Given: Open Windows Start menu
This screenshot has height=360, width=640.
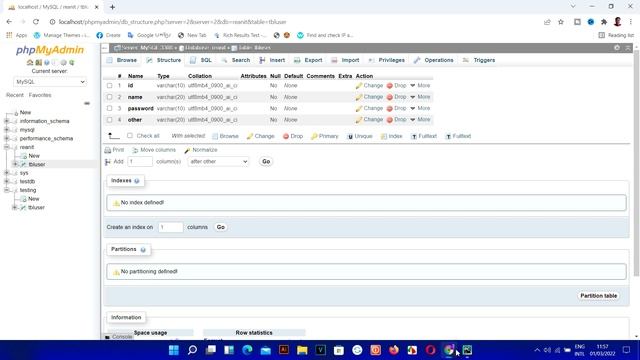Looking at the screenshot, I should [174, 350].
